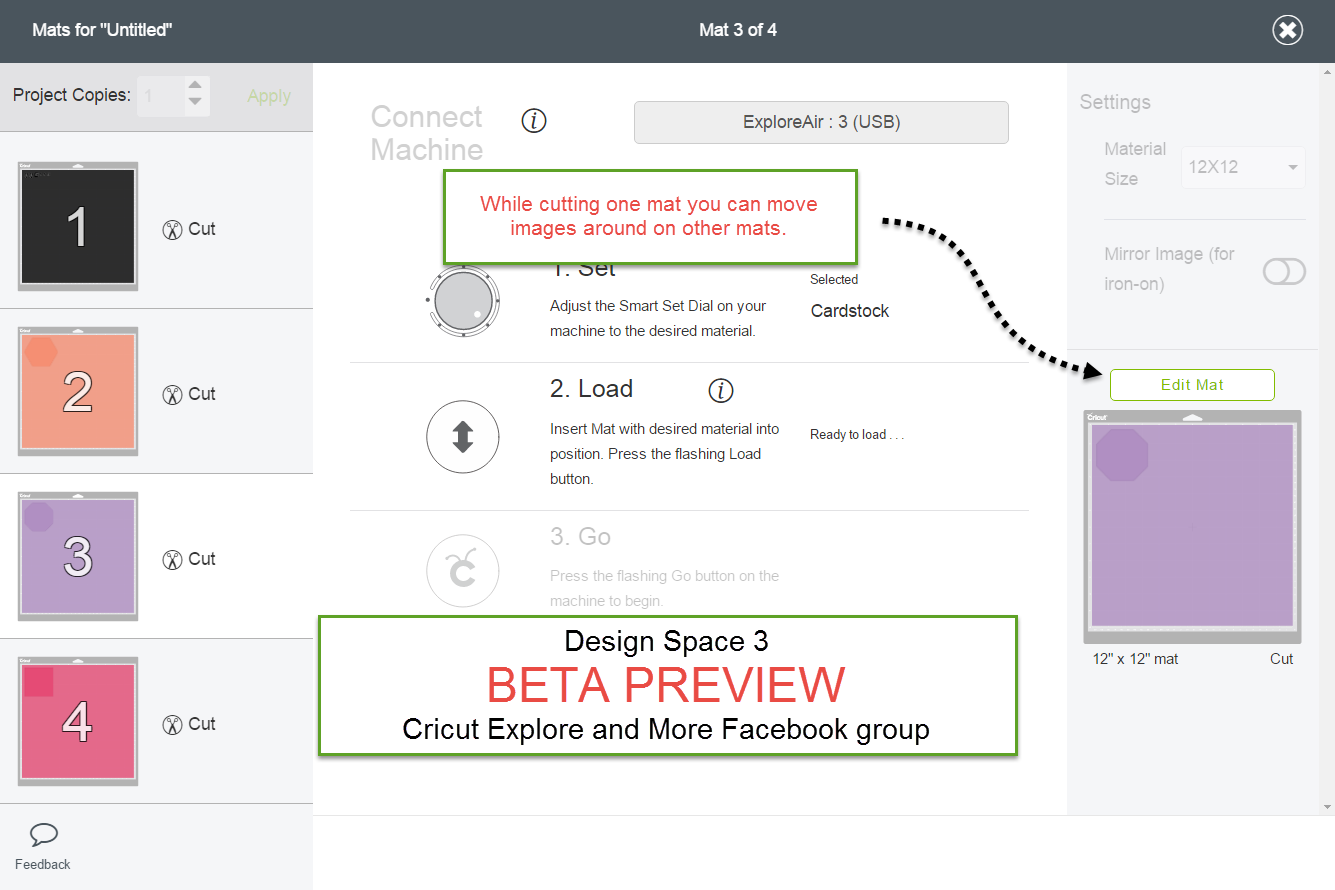1335x890 pixels.
Task: Select the 12" x 12" mat preview image
Action: tap(1192, 525)
